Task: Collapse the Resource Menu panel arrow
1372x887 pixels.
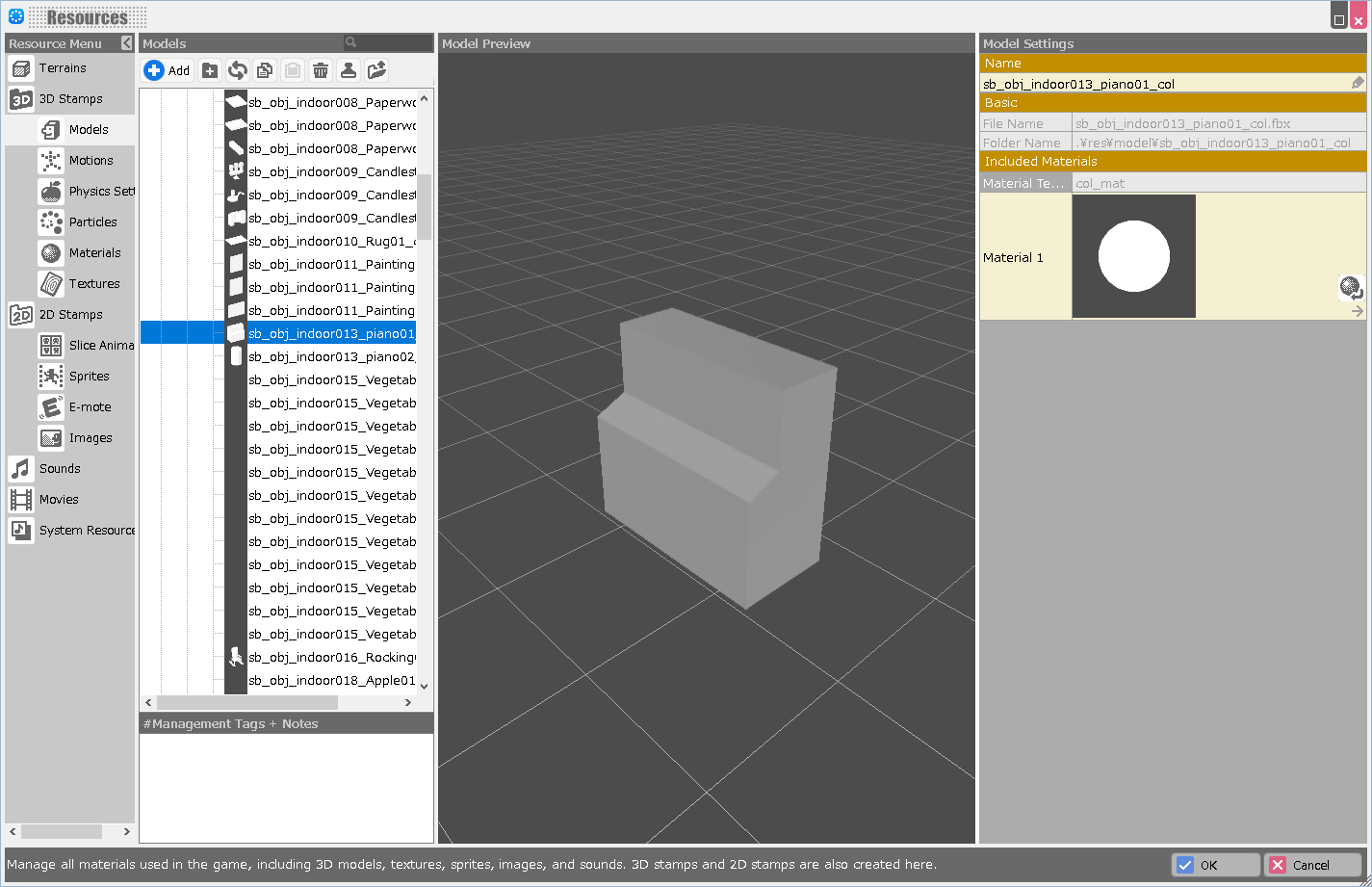Action: [126, 43]
